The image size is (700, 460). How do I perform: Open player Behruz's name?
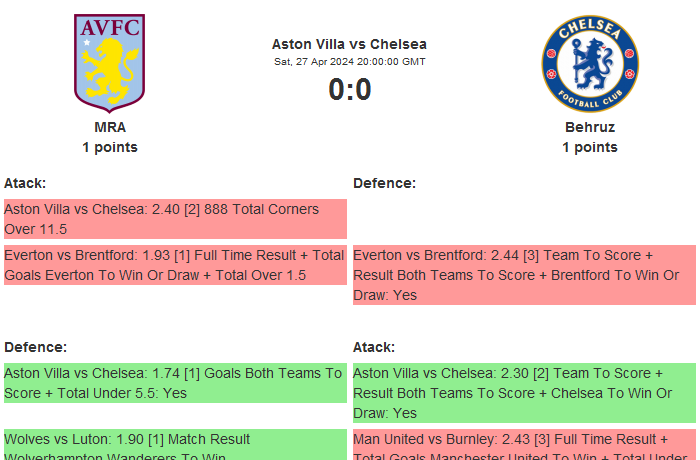click(589, 127)
